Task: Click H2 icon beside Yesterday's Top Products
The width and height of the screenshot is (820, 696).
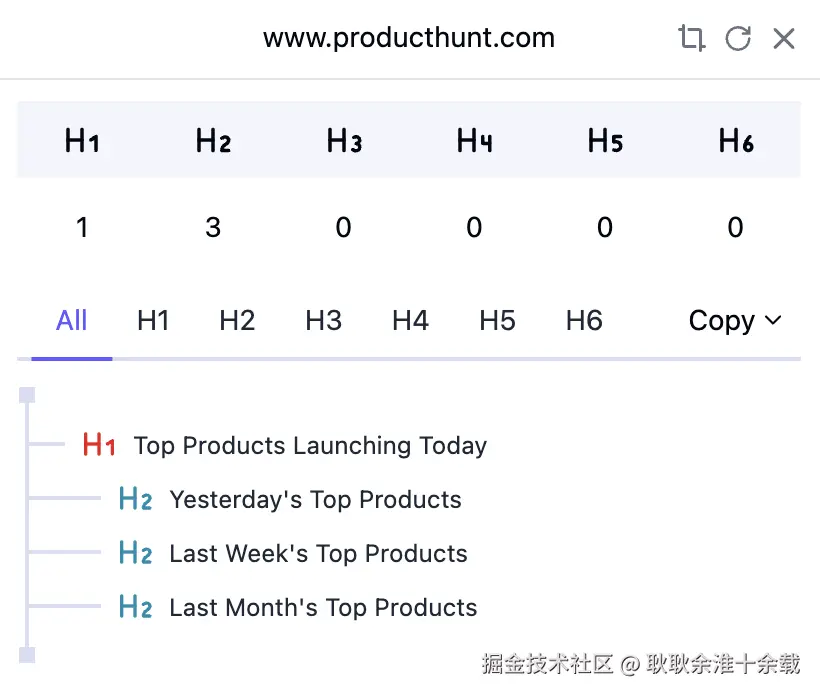Action: (135, 500)
